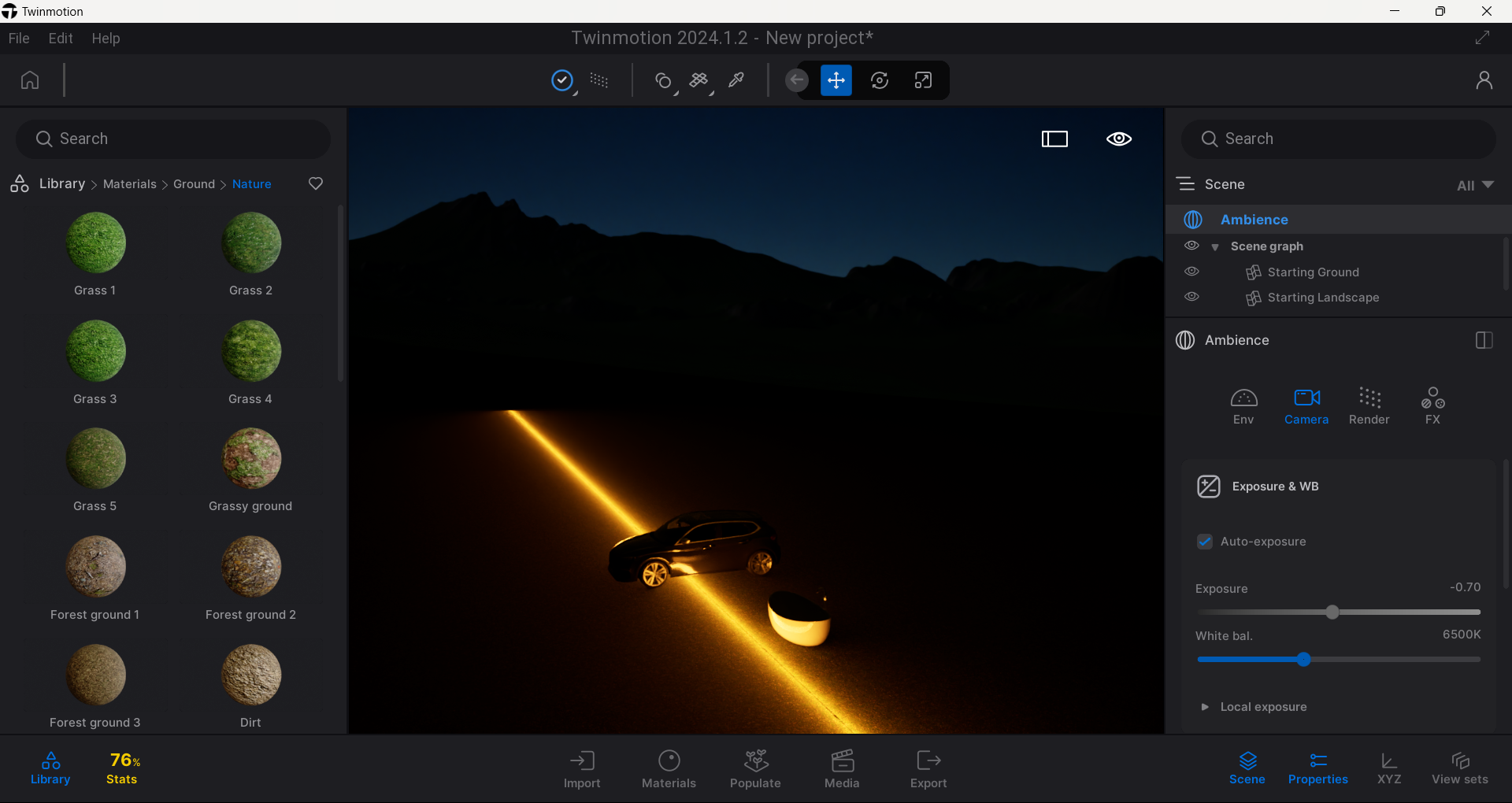Click the Exposure & WB icon

(1209, 487)
